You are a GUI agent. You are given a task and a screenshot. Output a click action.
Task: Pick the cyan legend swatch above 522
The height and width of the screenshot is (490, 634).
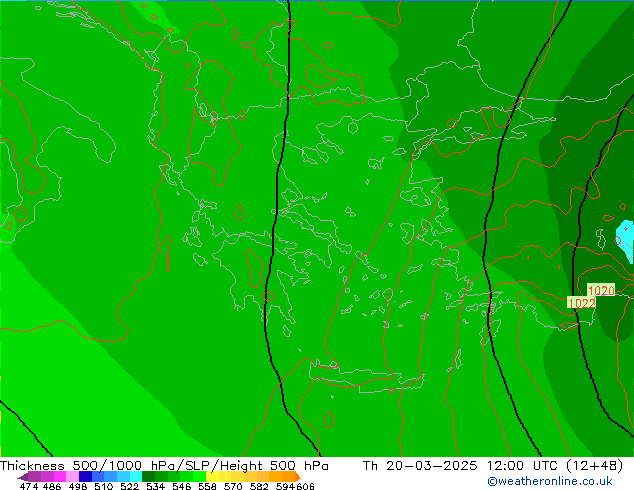[136, 476]
